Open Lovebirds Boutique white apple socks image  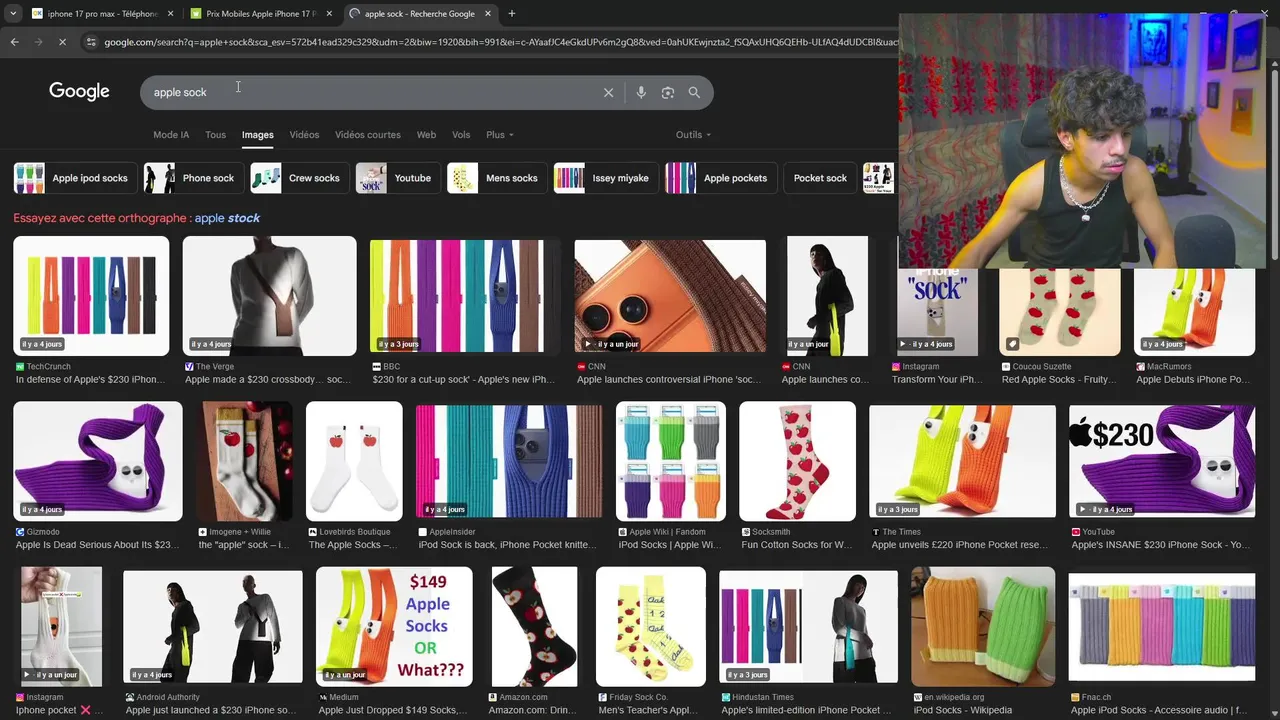point(354,461)
